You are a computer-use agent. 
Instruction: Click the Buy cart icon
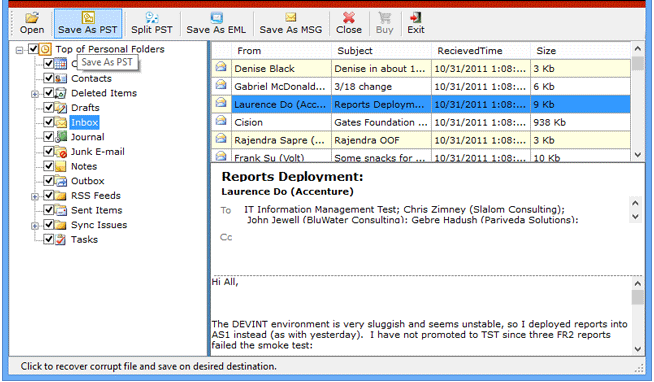(385, 18)
